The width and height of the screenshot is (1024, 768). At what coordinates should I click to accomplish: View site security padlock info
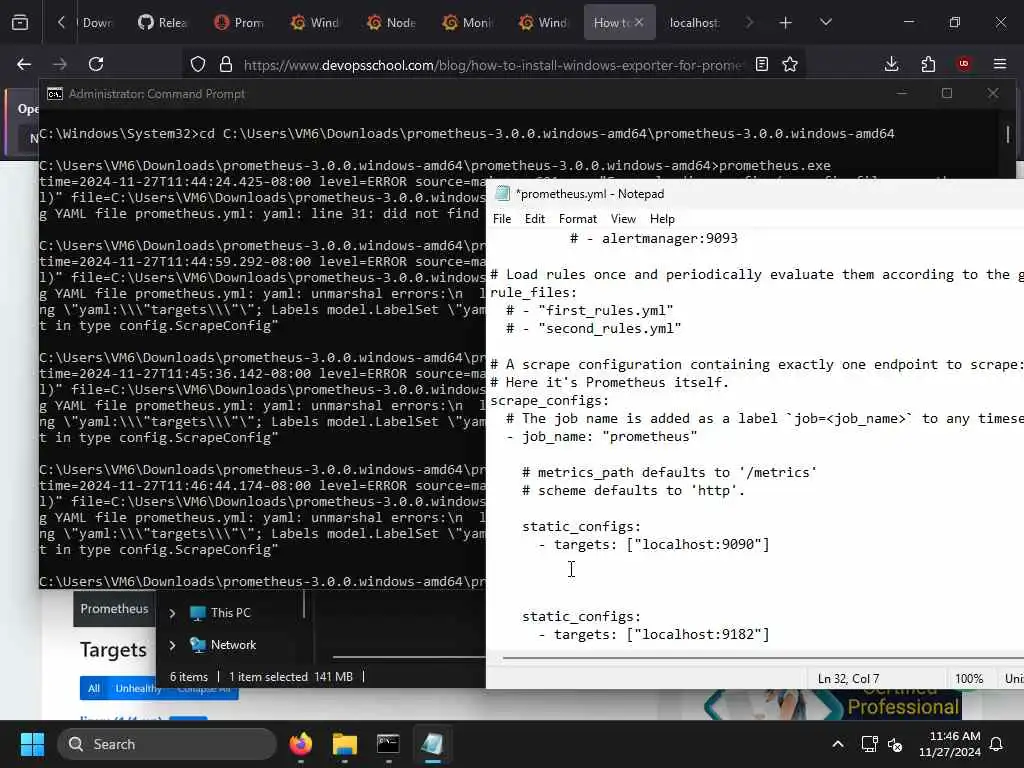click(226, 64)
